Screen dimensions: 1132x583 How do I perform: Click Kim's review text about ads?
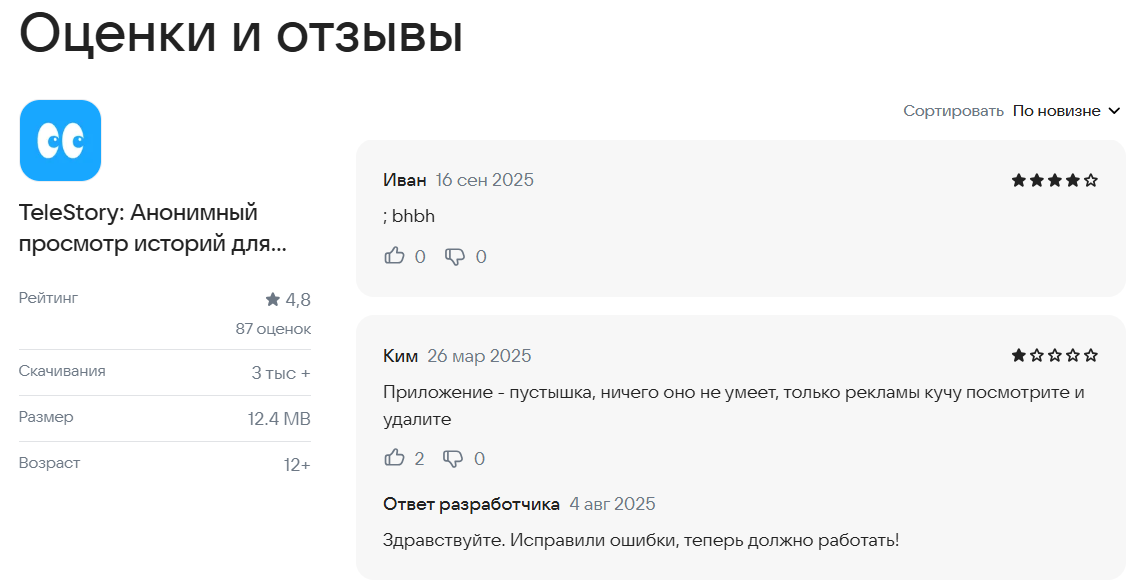[x=733, y=392]
